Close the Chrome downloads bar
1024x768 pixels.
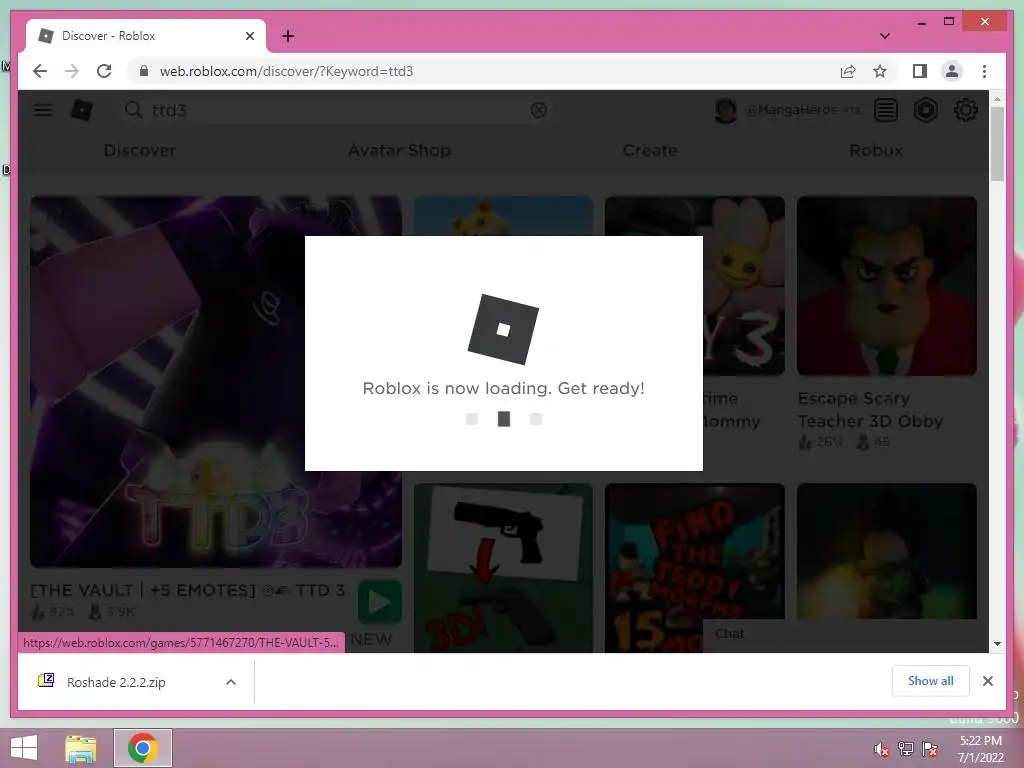(x=987, y=681)
